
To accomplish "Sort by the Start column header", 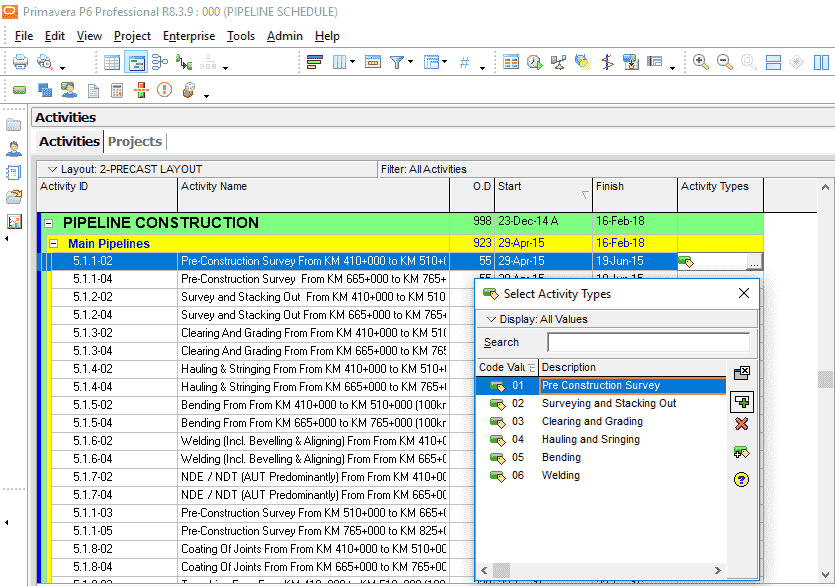I will (x=543, y=194).
